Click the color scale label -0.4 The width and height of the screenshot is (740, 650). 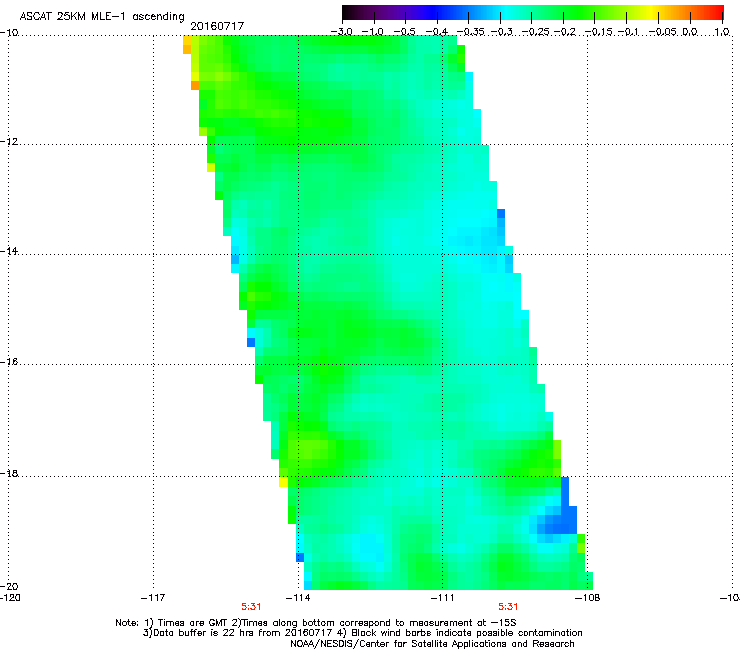[x=437, y=32]
